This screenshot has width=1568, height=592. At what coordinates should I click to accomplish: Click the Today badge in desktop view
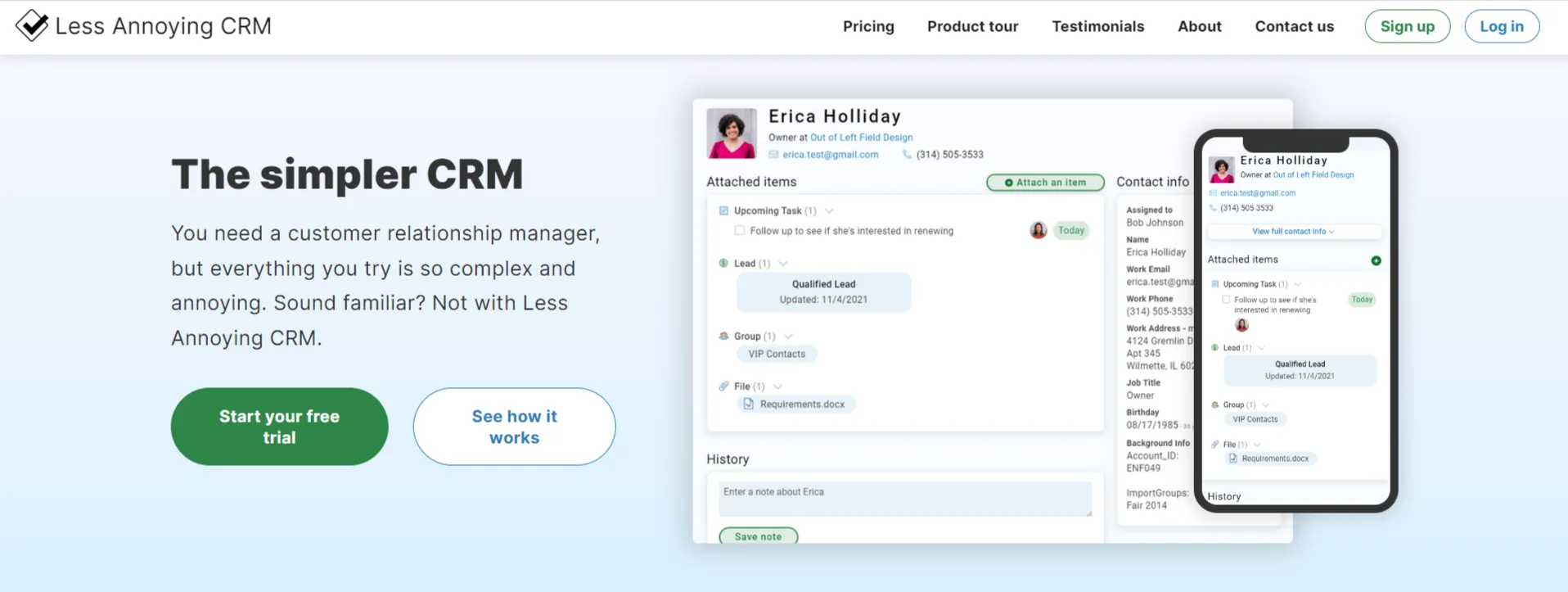pyautogui.click(x=1070, y=230)
